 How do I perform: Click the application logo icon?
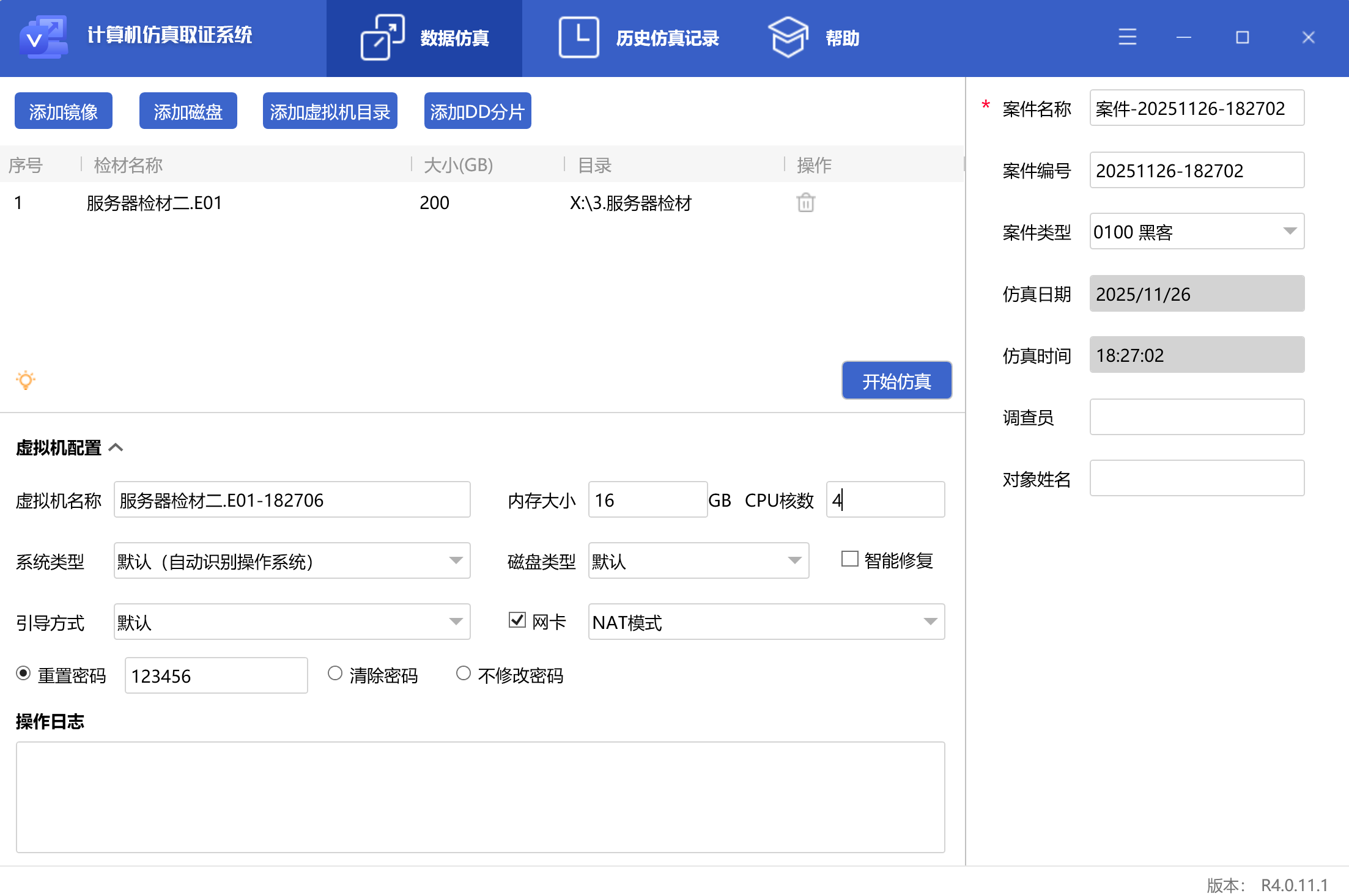coord(43,37)
